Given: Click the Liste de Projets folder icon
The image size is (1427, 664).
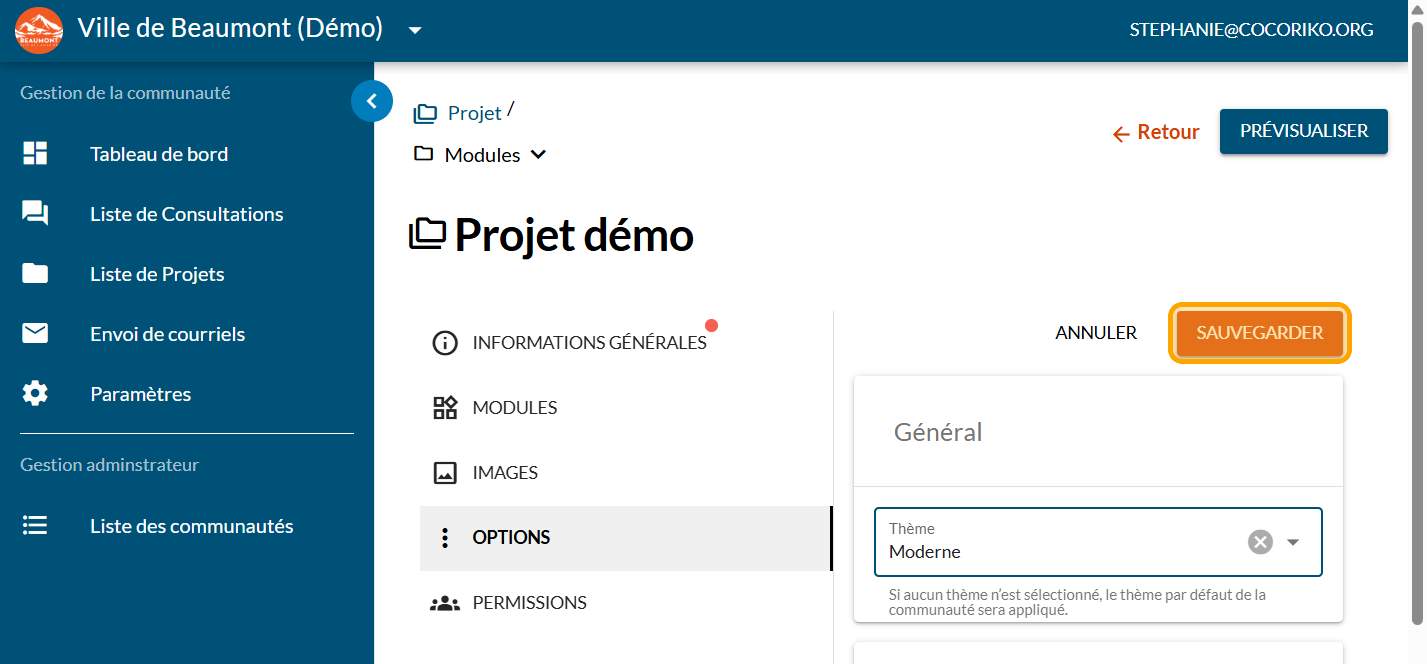Looking at the screenshot, I should click(x=35, y=274).
